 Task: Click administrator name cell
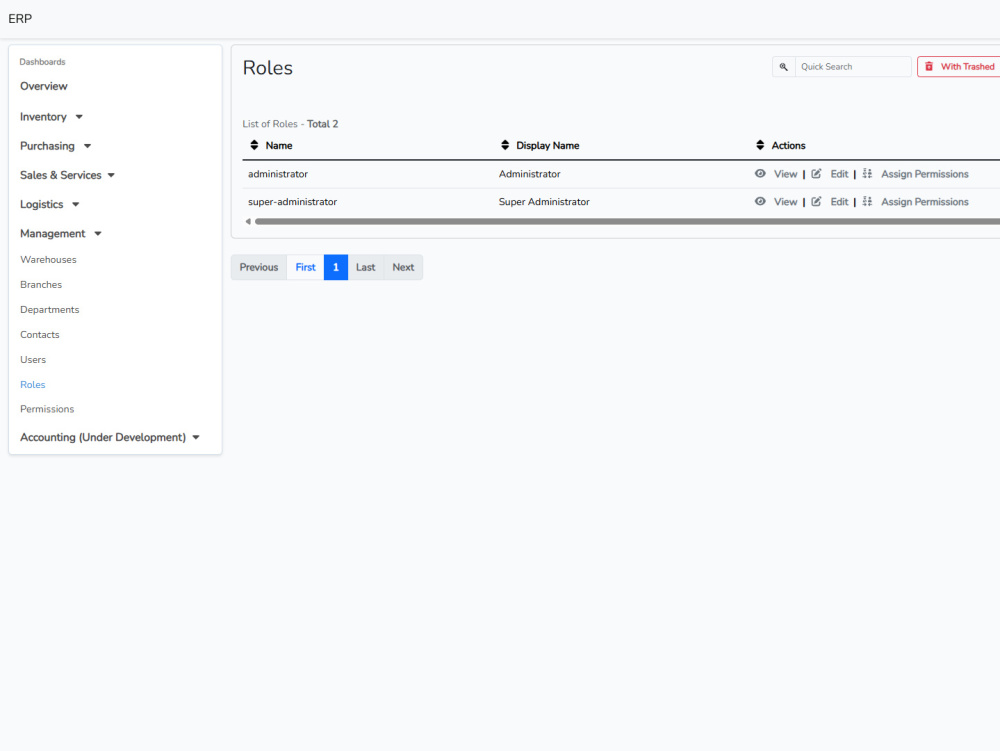pyautogui.click(x=277, y=174)
